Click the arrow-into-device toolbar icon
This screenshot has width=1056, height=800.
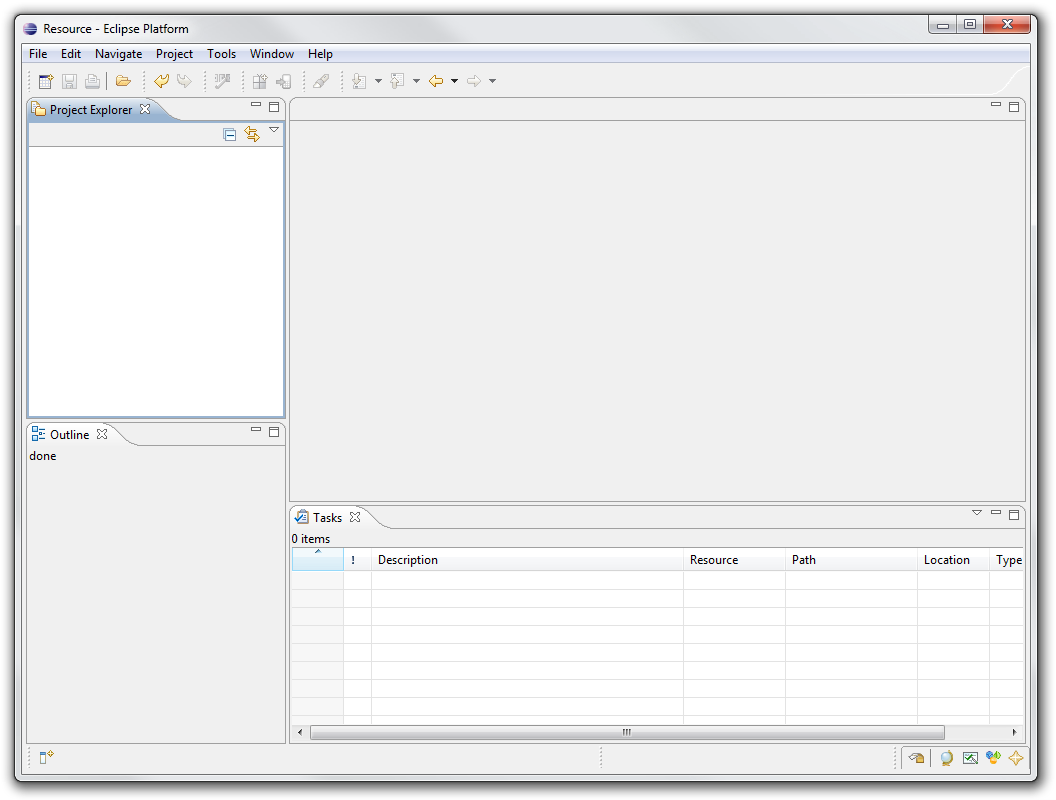284,81
